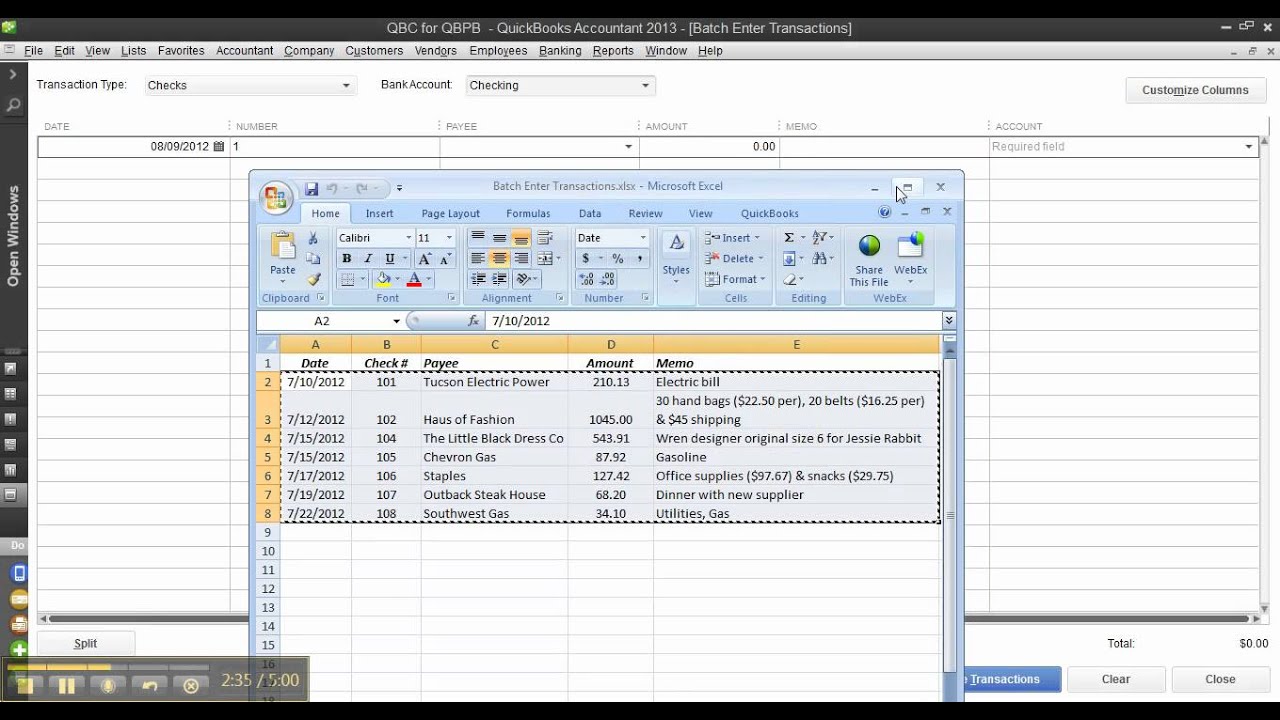Open the WebEx ribbon button

(x=911, y=259)
